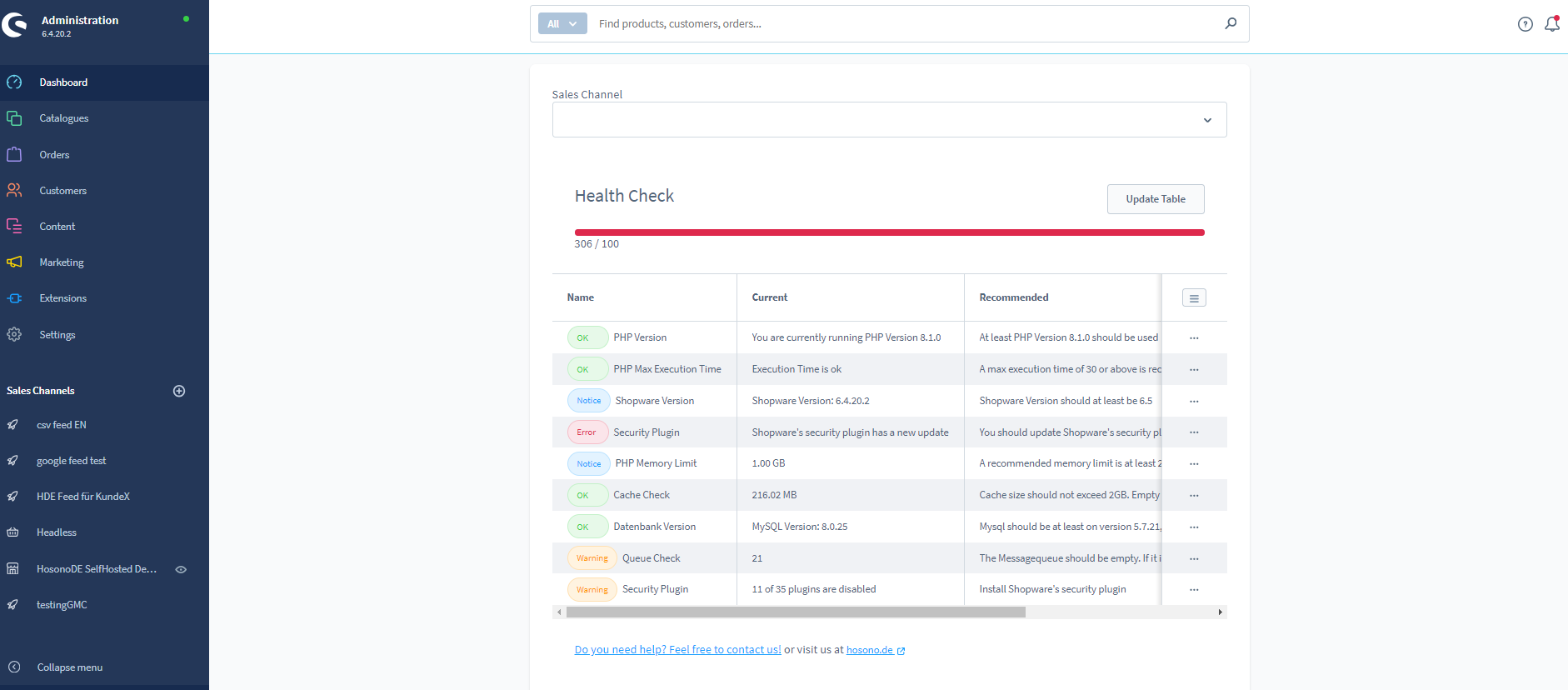Screen dimensions: 1568x690
Task: Click the search magnifier icon
Action: [x=1231, y=23]
